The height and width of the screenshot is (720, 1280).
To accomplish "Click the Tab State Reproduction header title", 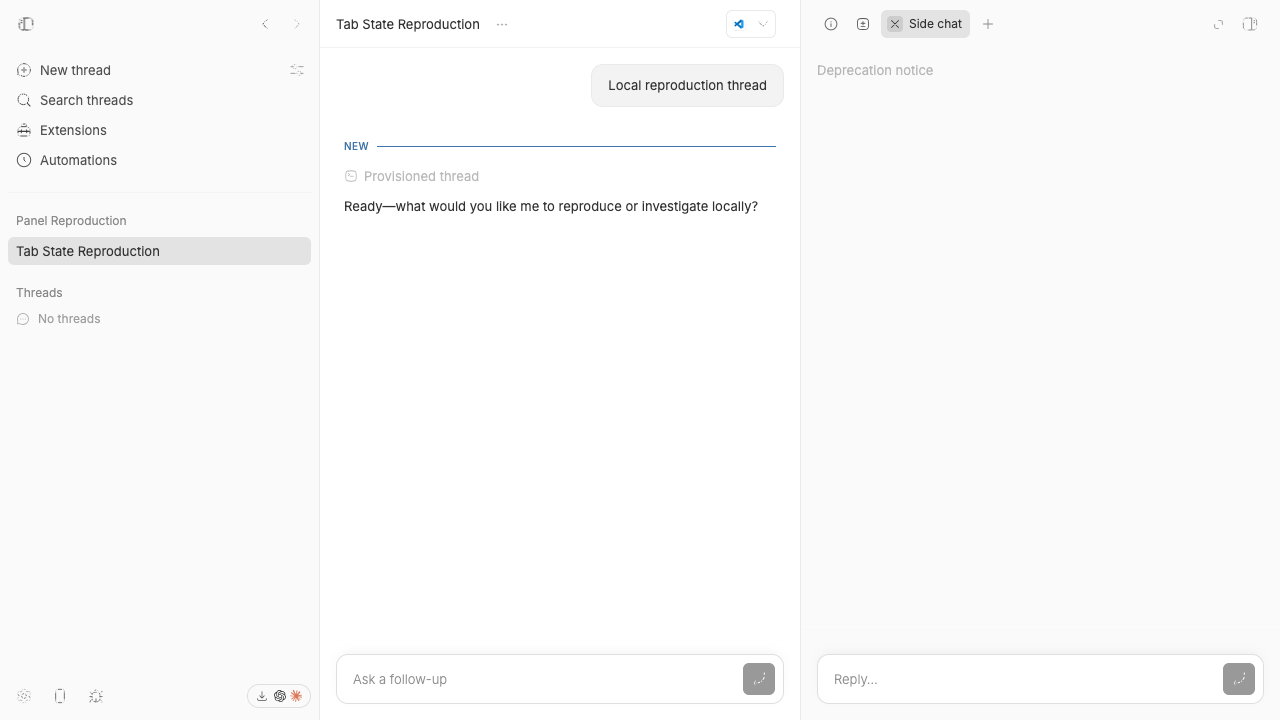I will click(x=408, y=24).
